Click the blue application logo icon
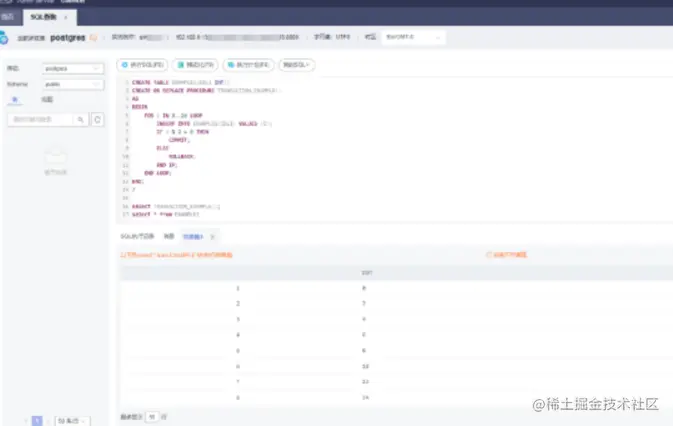The height and width of the screenshot is (426, 673). [4, 38]
